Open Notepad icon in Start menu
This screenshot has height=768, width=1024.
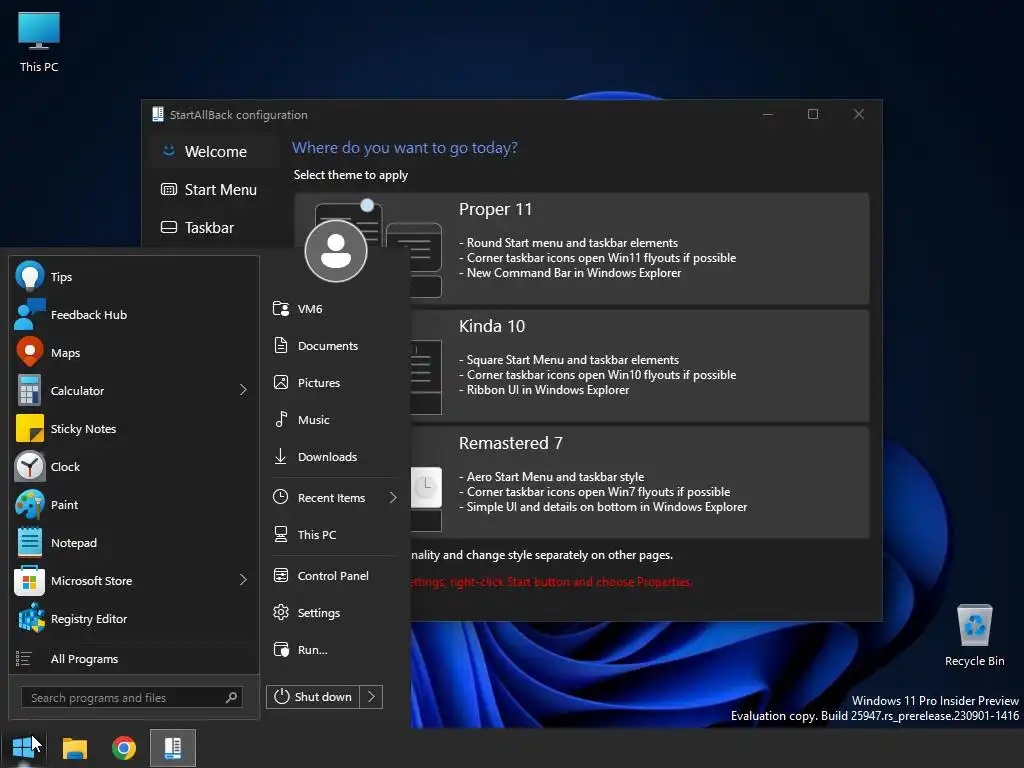(x=29, y=543)
